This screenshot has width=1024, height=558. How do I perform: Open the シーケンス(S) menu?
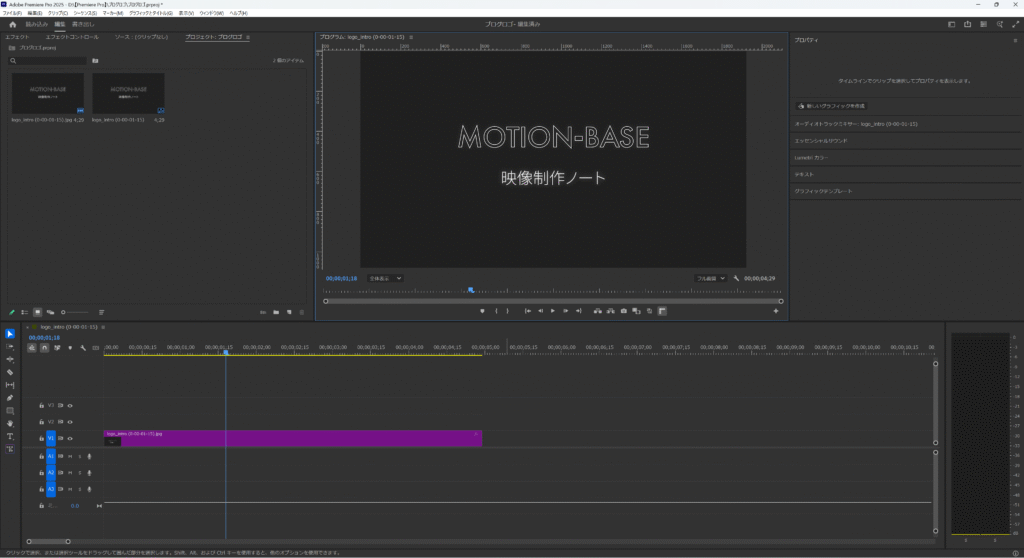pyautogui.click(x=85, y=13)
